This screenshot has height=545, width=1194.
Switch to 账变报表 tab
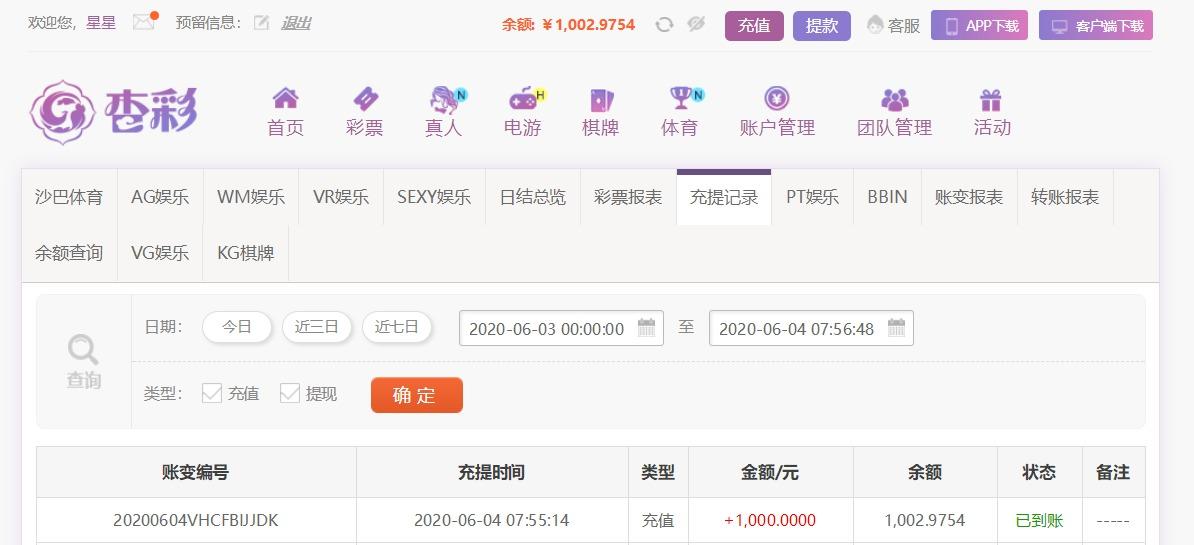pos(969,197)
